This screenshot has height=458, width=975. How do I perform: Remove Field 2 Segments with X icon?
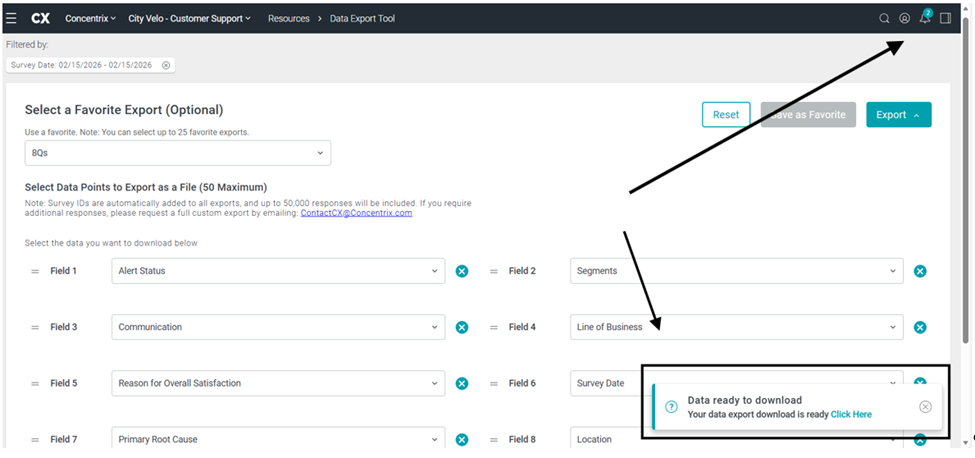[x=920, y=271]
